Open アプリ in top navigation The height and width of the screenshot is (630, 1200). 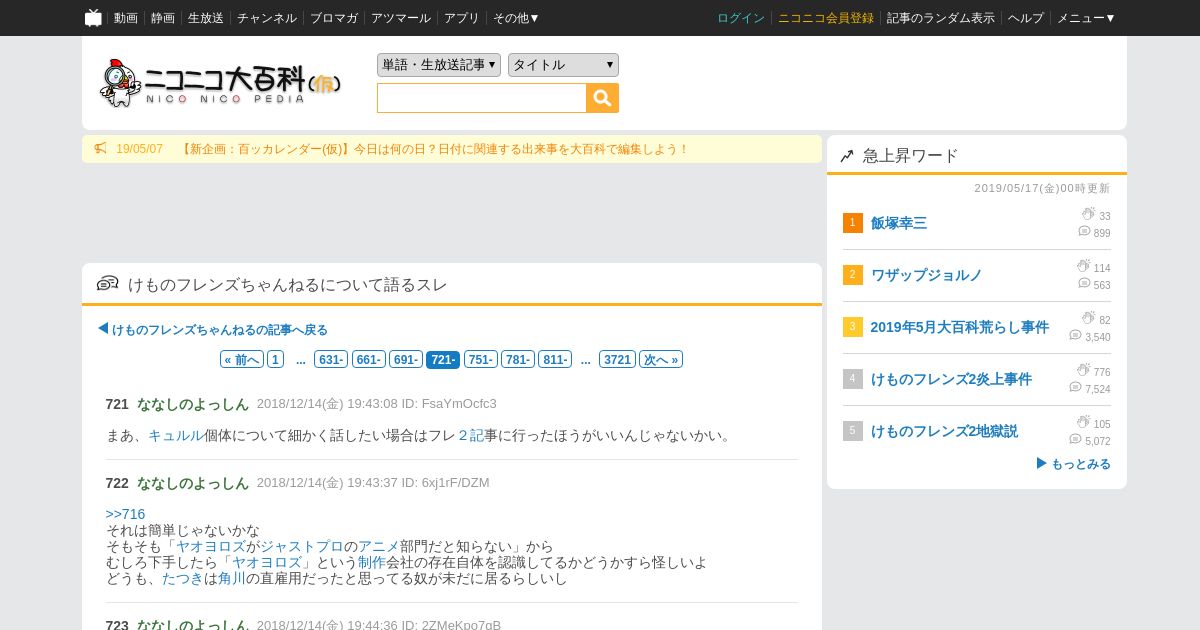coord(462,18)
